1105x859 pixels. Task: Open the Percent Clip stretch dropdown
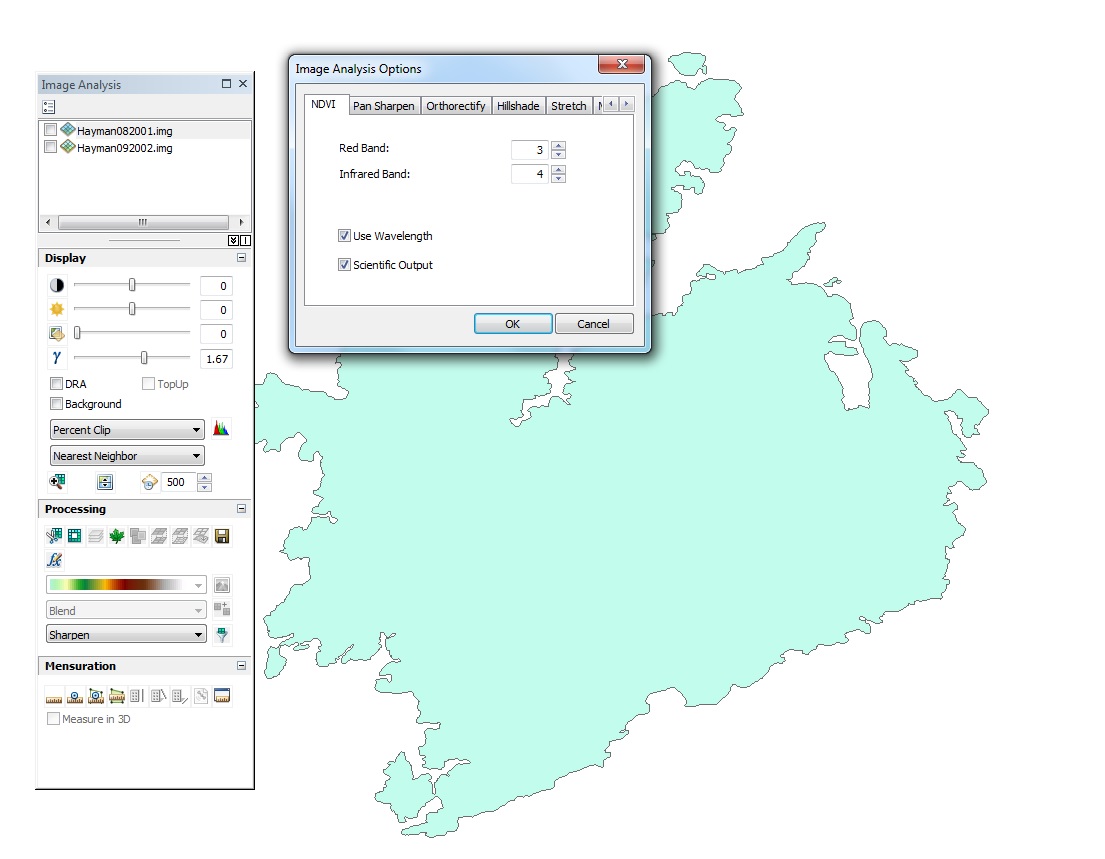(x=127, y=430)
